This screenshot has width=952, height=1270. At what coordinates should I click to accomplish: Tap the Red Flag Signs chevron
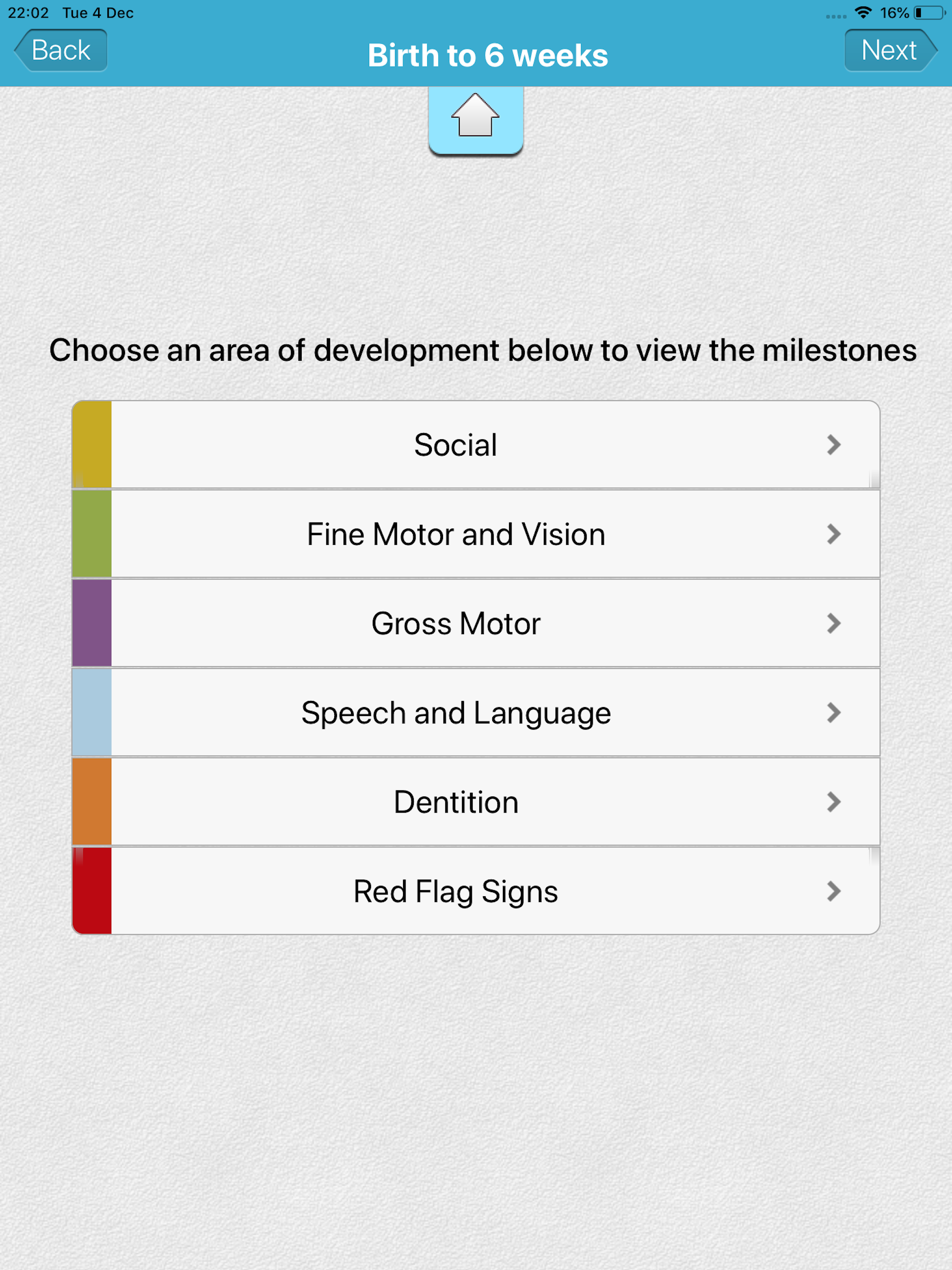834,891
